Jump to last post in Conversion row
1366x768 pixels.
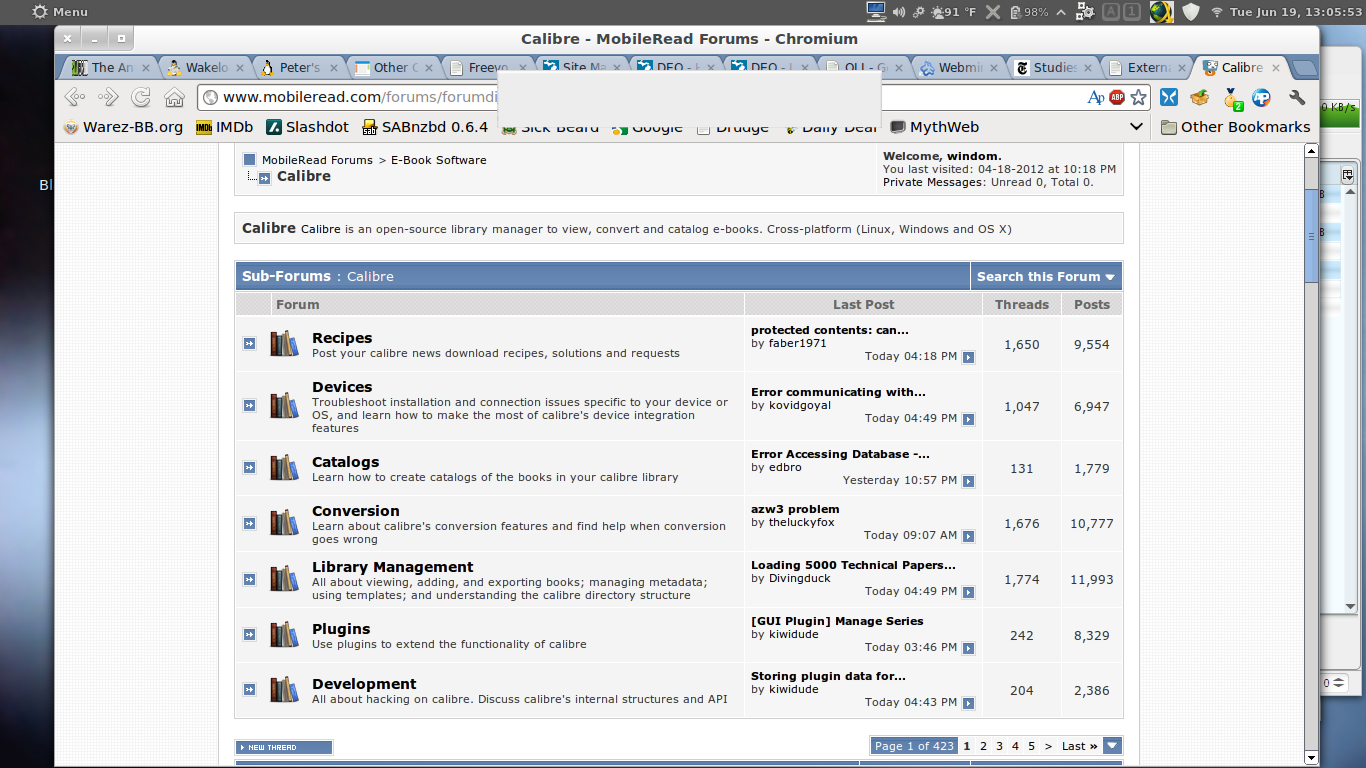pos(968,536)
